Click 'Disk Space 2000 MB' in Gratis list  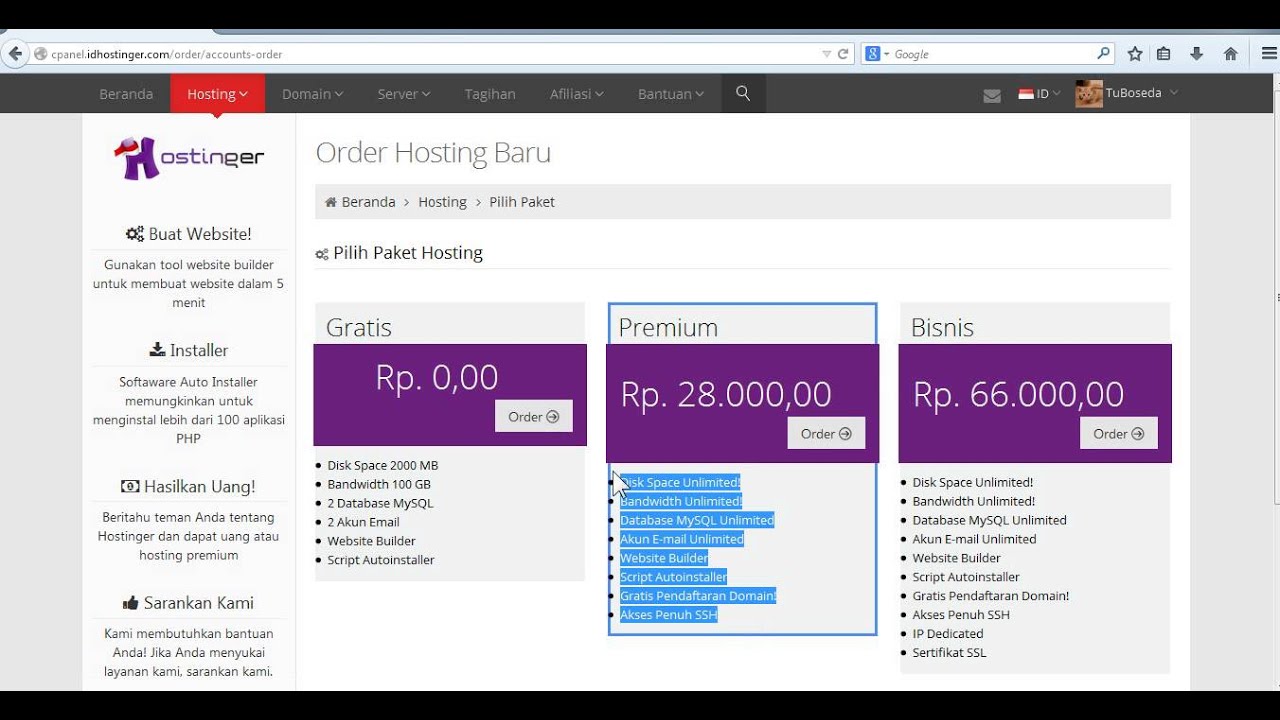click(383, 465)
